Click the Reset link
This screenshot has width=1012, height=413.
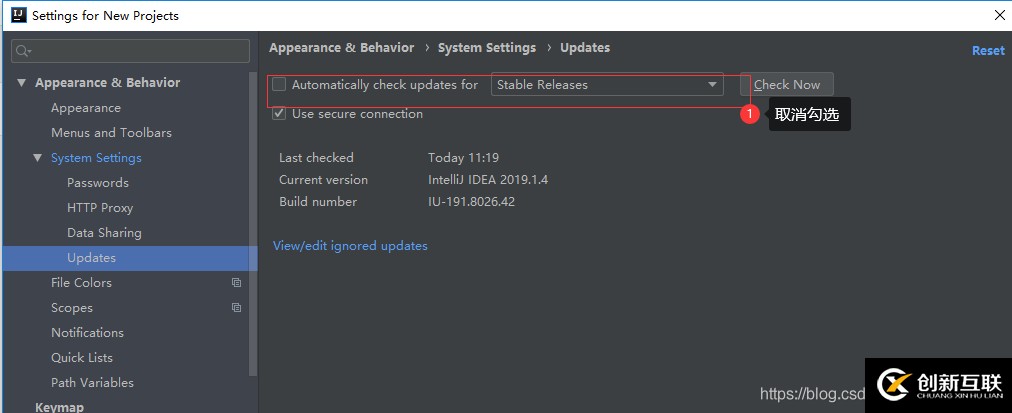pos(988,51)
